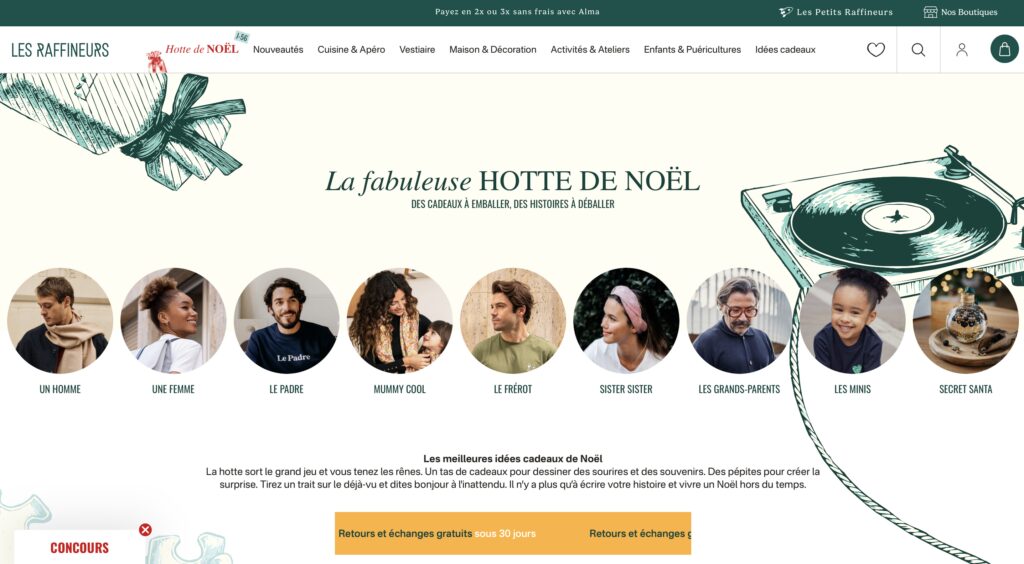The image size is (1024, 564).
Task: Expand the Enfants & Puéricultures menu
Action: coord(692,50)
